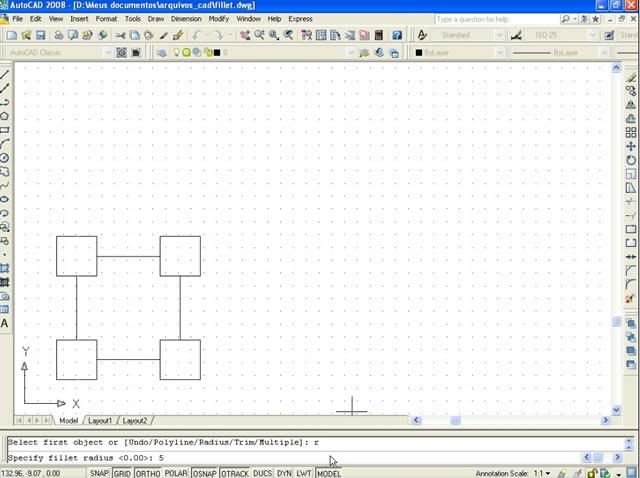Click the Undo arrow icon
This screenshot has width=640, height=478.
(x=197, y=35)
